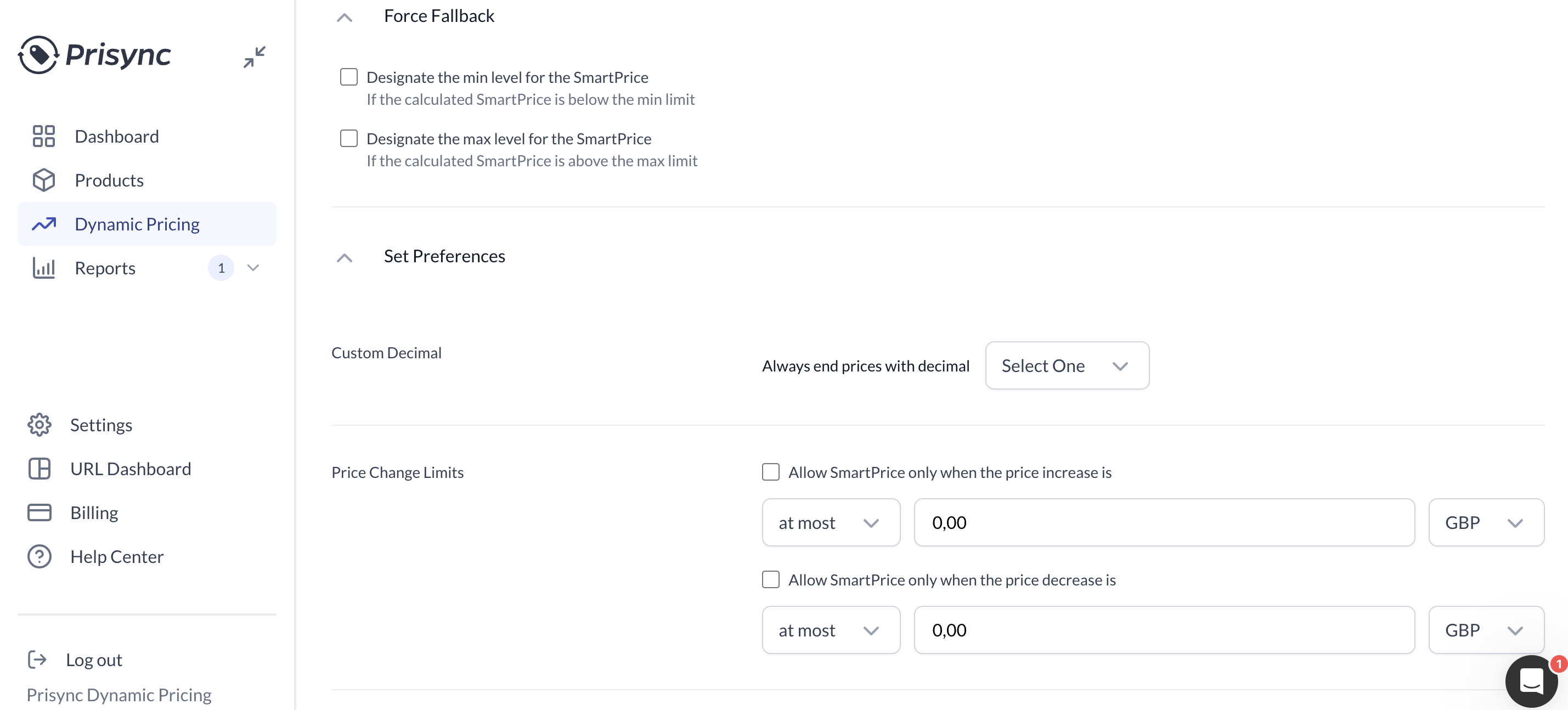Image resolution: width=1568 pixels, height=710 pixels.
Task: Open the price decrease GBP currency dropdown
Action: pyautogui.click(x=1486, y=630)
